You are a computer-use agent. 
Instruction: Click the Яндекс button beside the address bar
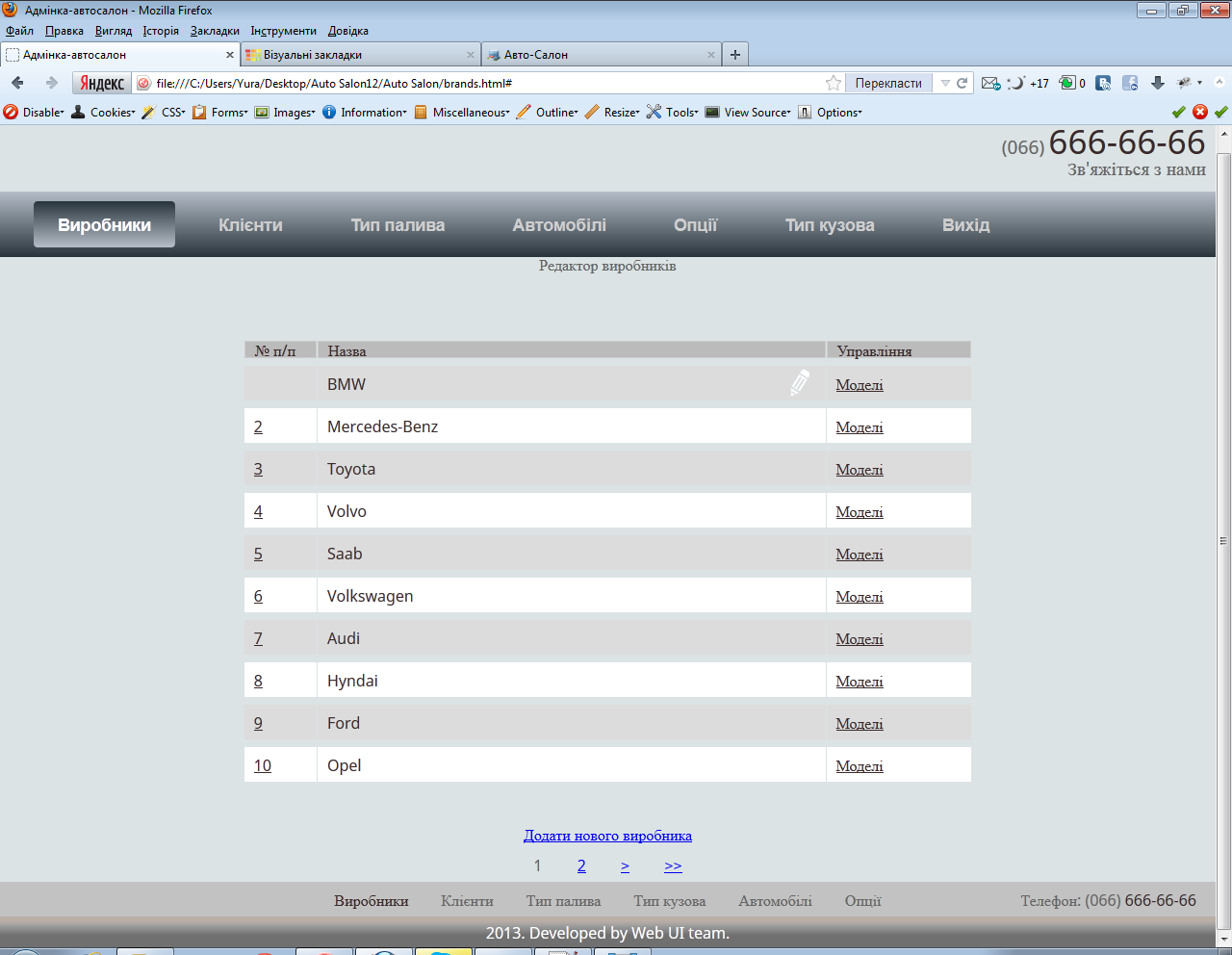pos(101,83)
